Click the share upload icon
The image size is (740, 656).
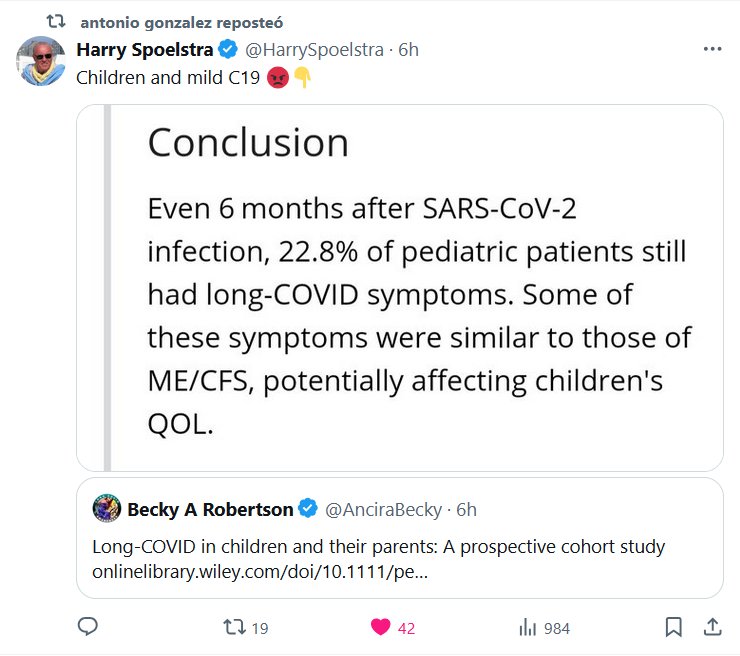click(712, 627)
